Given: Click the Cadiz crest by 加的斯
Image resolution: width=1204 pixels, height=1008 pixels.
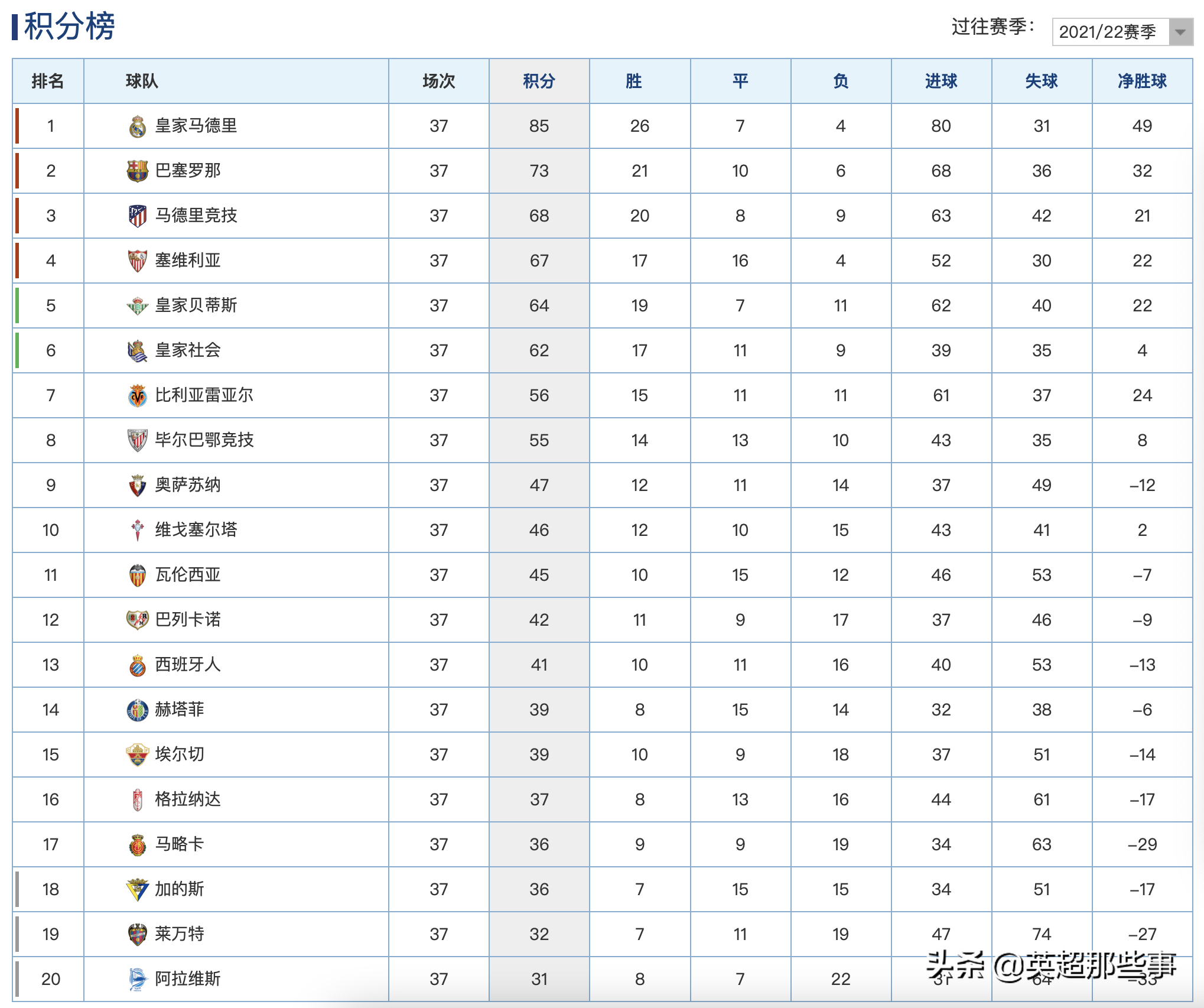Looking at the screenshot, I should (x=138, y=890).
